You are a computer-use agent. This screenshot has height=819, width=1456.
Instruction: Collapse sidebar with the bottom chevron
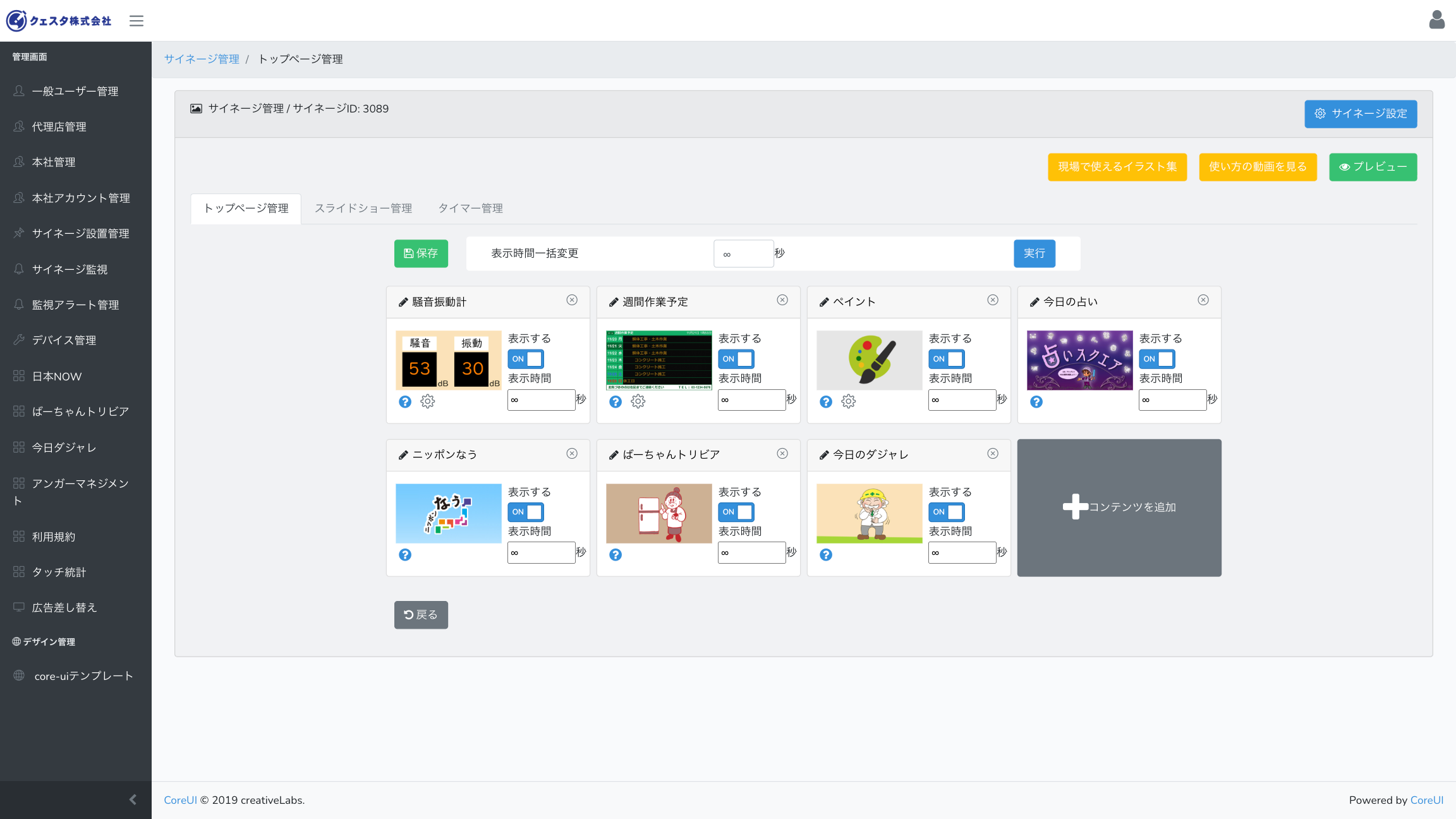click(133, 799)
